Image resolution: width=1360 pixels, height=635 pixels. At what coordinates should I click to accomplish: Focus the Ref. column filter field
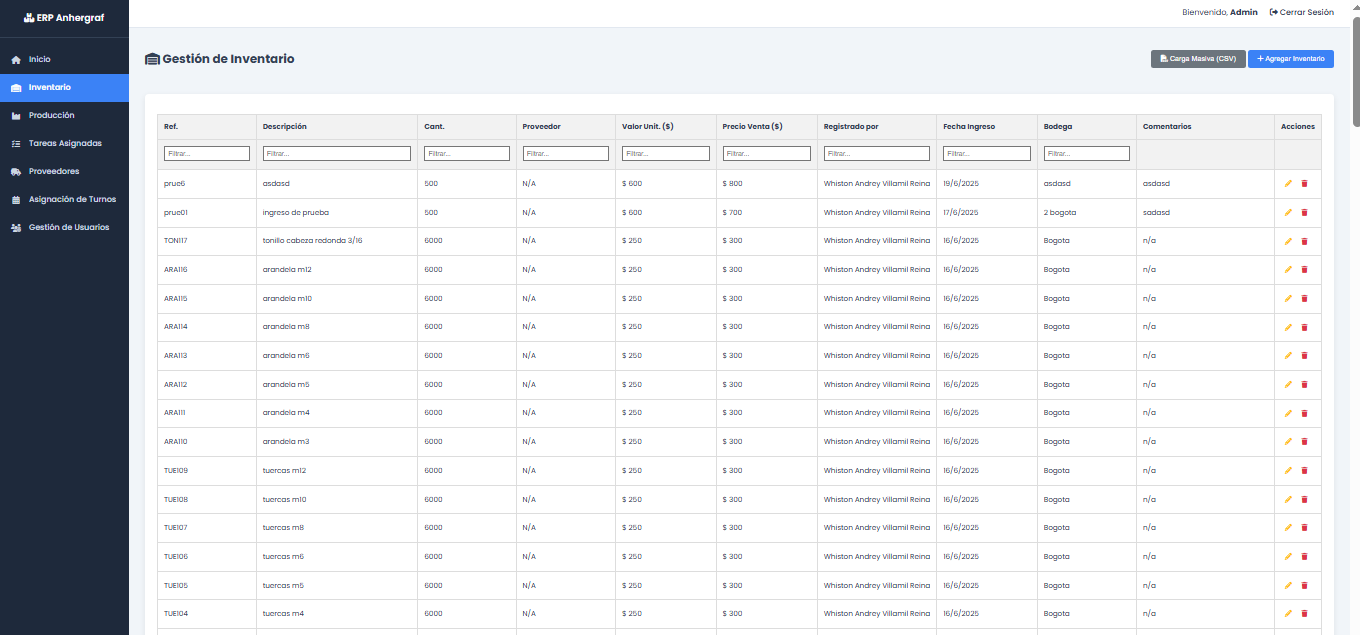[x=207, y=154]
